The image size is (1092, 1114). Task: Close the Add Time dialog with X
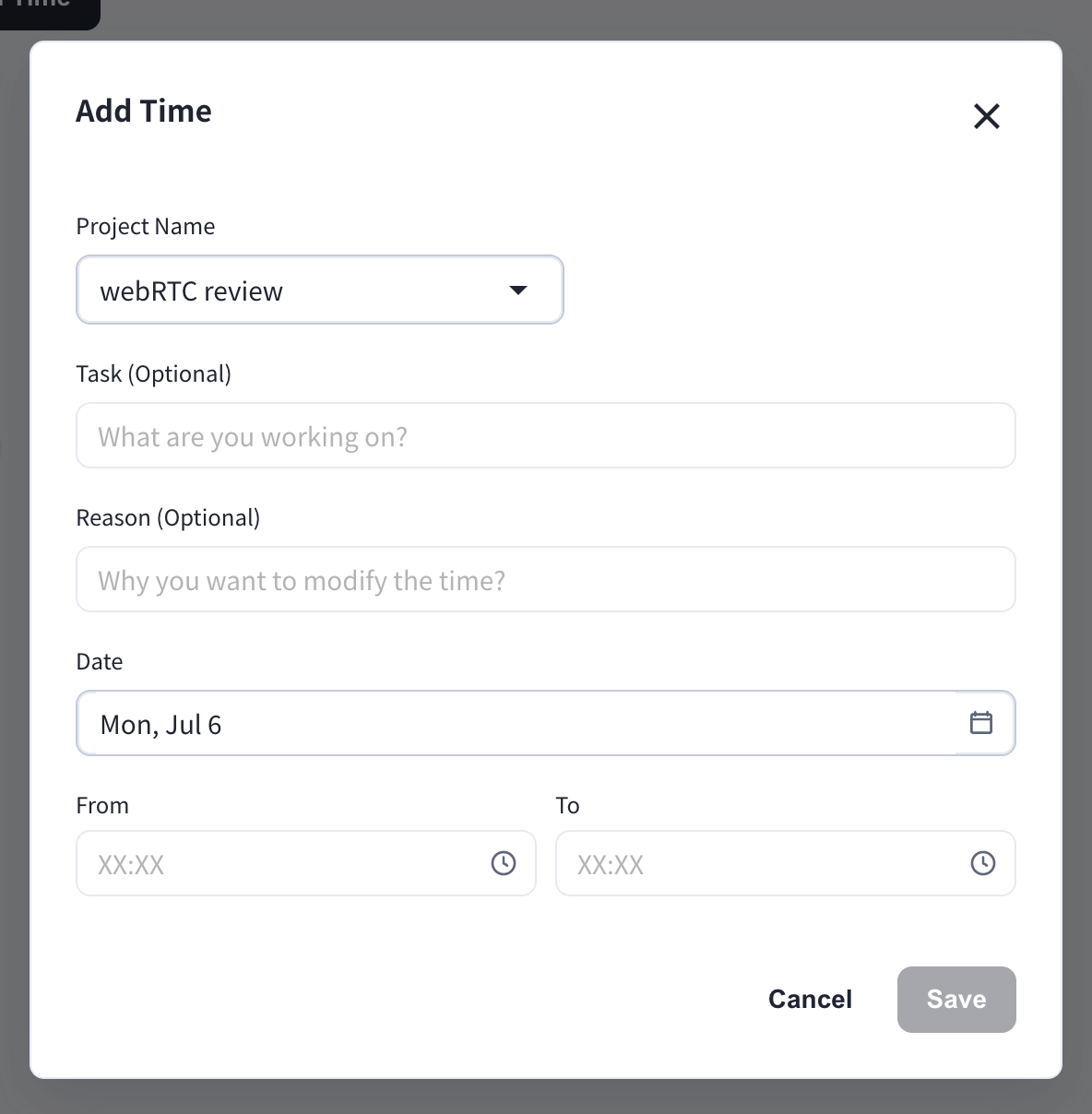tap(987, 116)
